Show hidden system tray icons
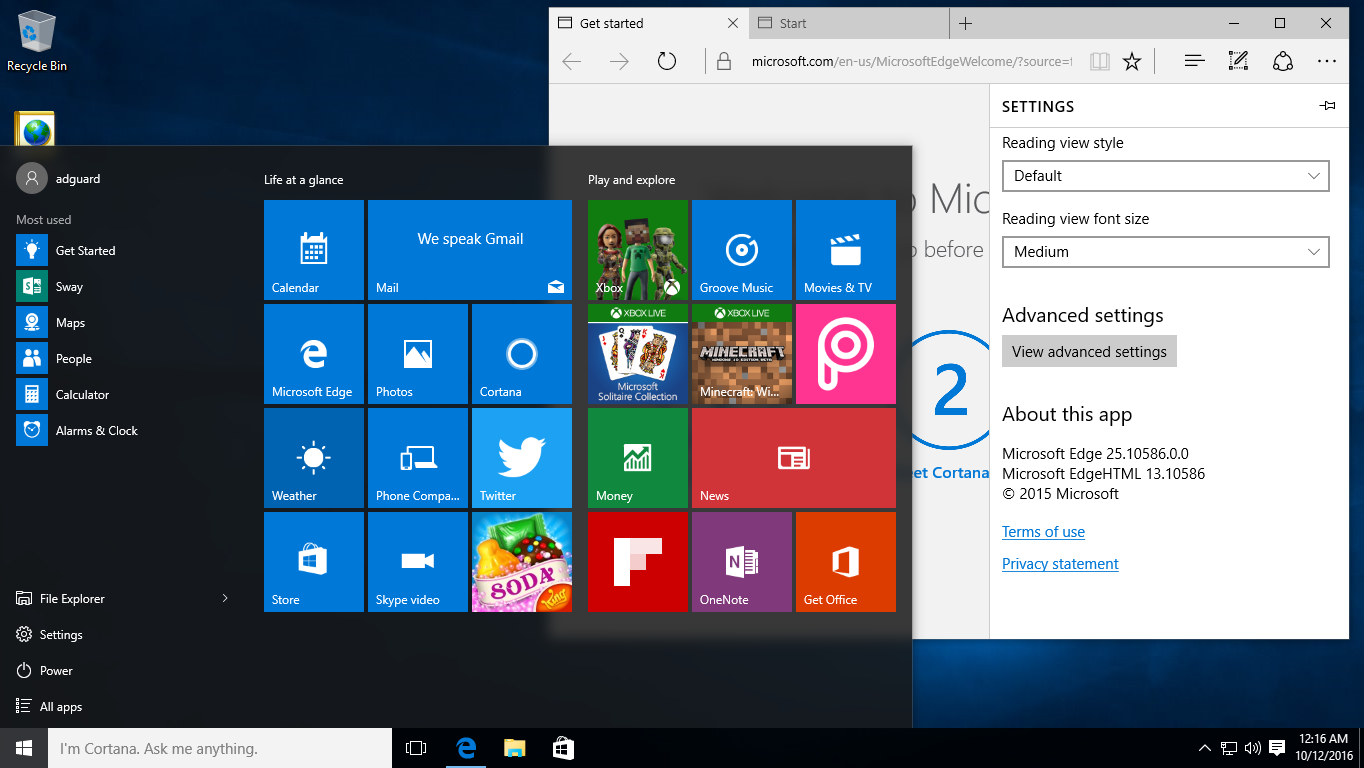This screenshot has width=1364, height=768. (x=1204, y=748)
